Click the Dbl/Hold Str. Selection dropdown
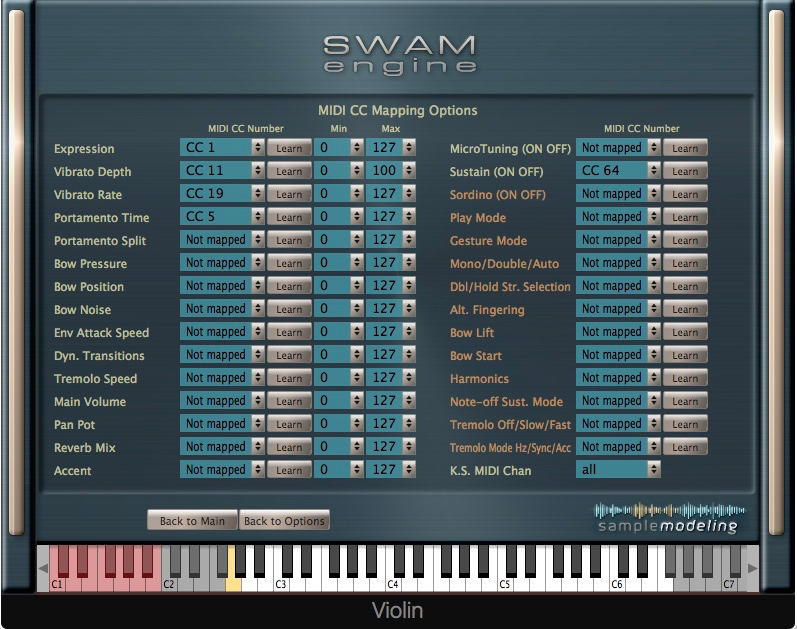 (618, 286)
